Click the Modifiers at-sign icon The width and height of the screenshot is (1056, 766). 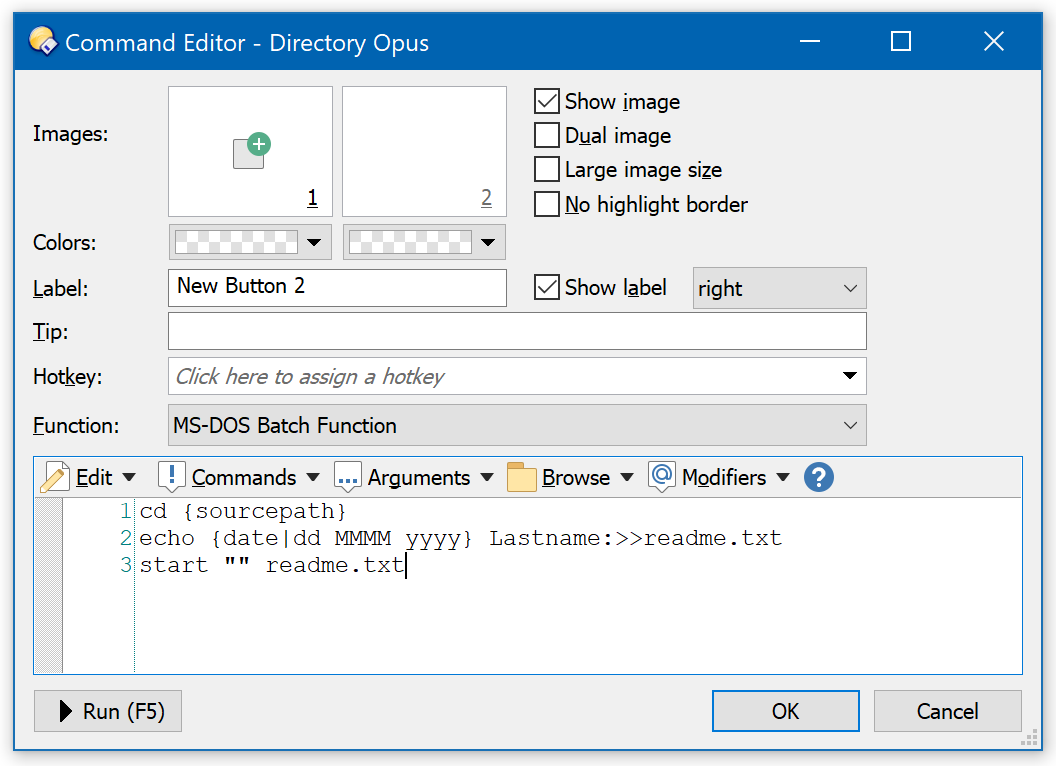pos(661,477)
